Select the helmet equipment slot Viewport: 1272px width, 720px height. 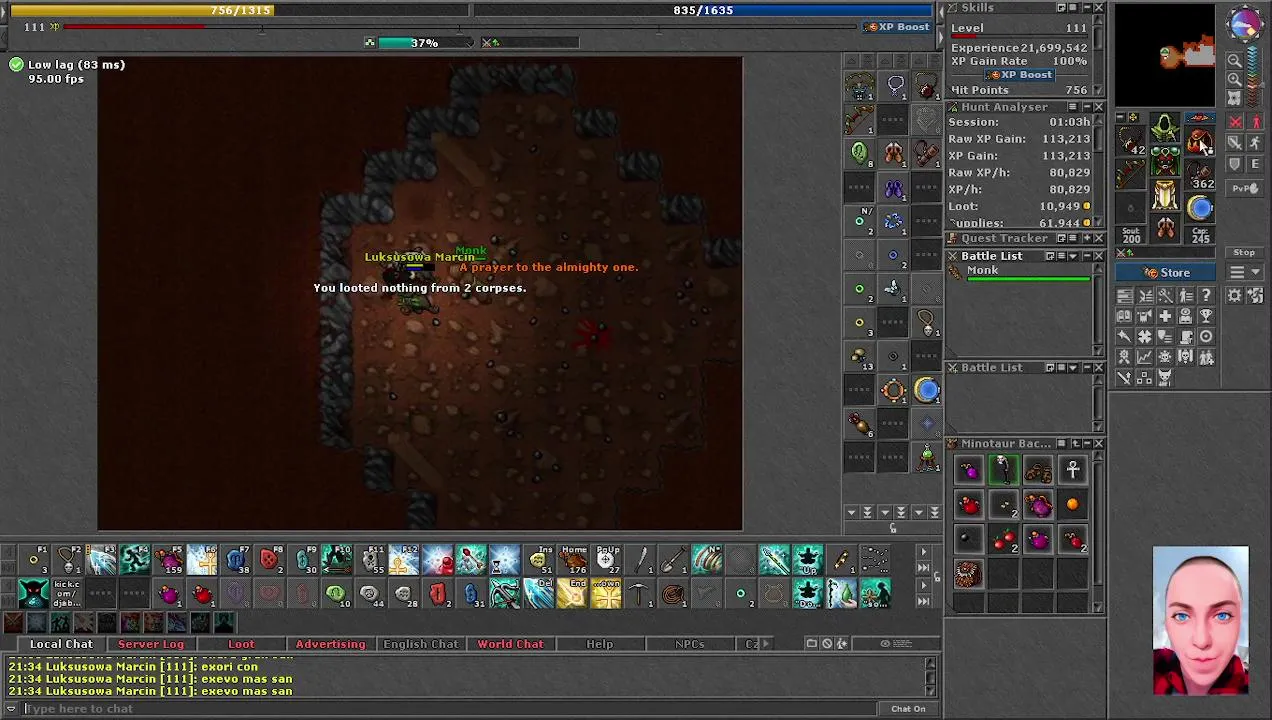(1165, 127)
